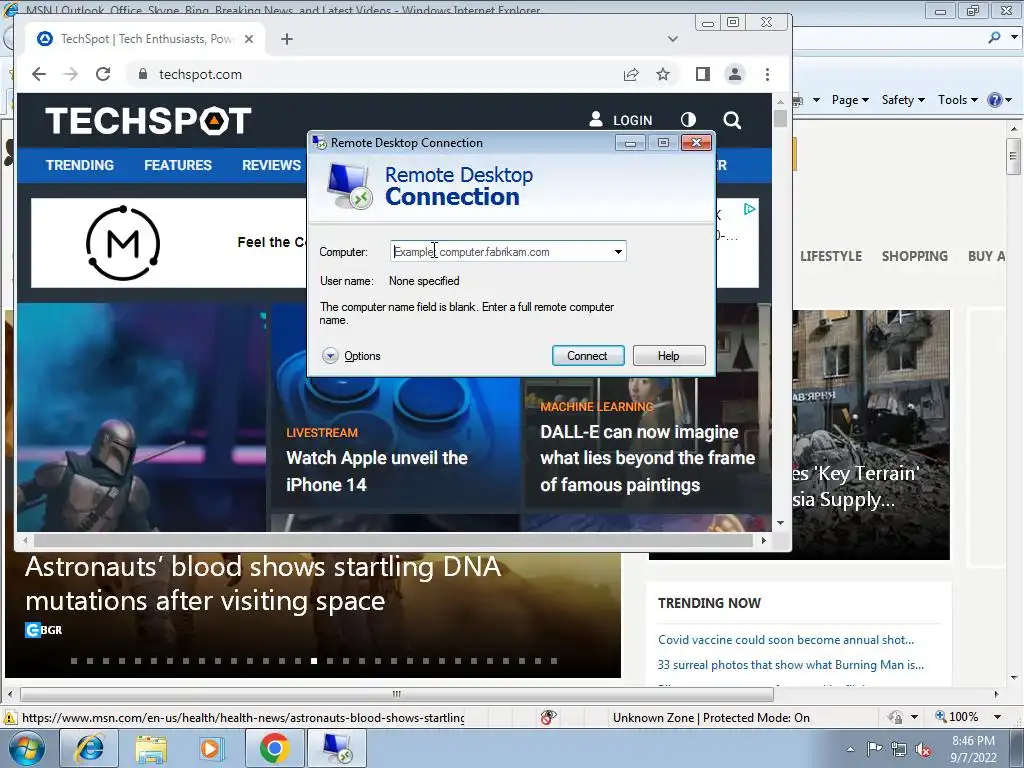Viewport: 1024px width, 768px height.
Task: Click the Internet Explorer help icon
Action: coord(995,100)
